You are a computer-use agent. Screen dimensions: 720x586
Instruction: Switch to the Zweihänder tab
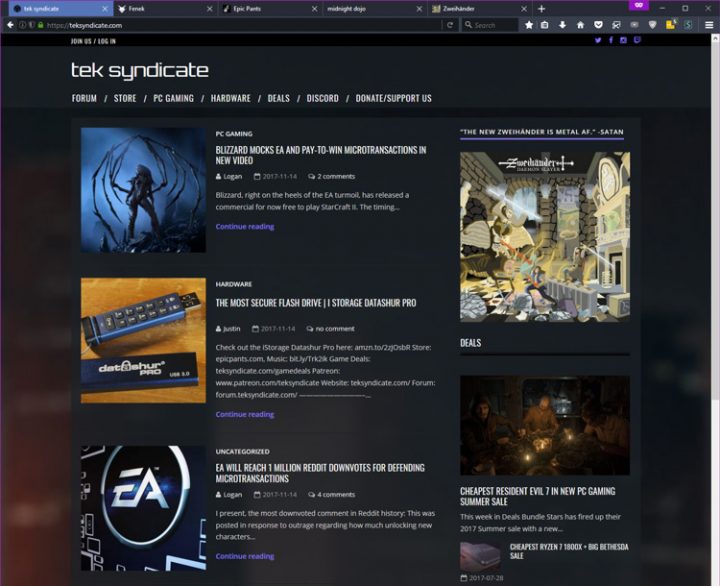tap(479, 9)
